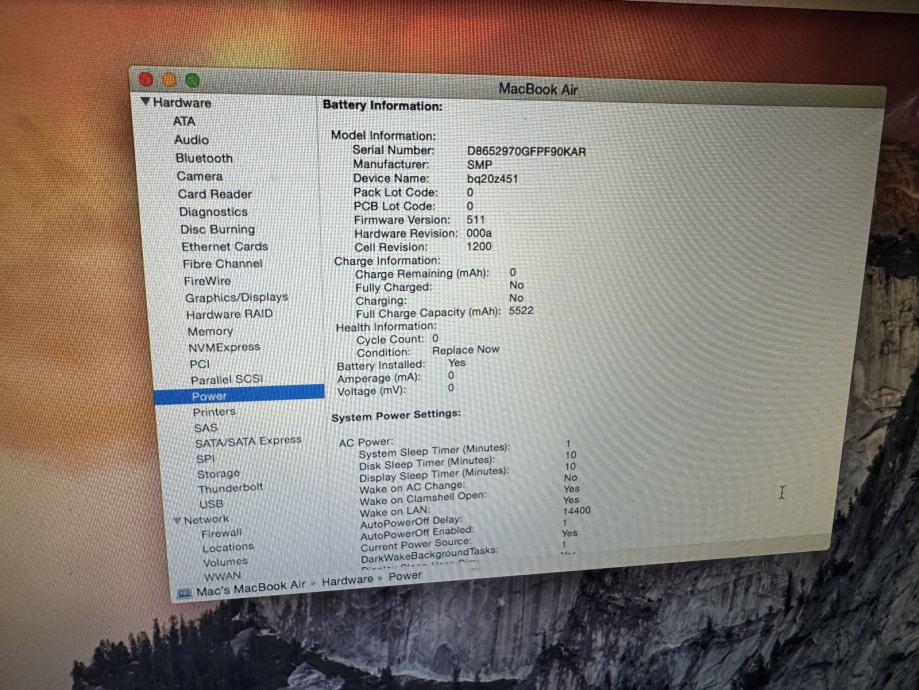The image size is (919, 690).
Task: Zoom window with the green button
Action: click(192, 80)
